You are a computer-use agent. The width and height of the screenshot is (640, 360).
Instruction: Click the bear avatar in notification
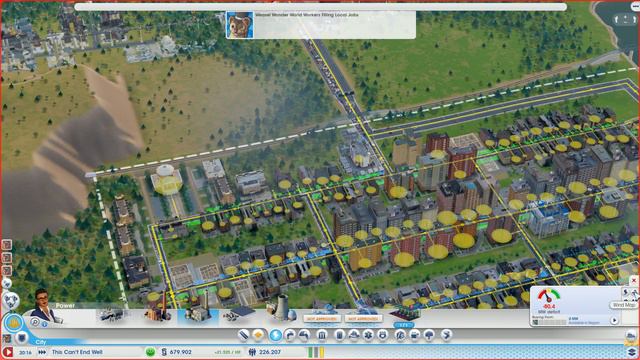240,25
